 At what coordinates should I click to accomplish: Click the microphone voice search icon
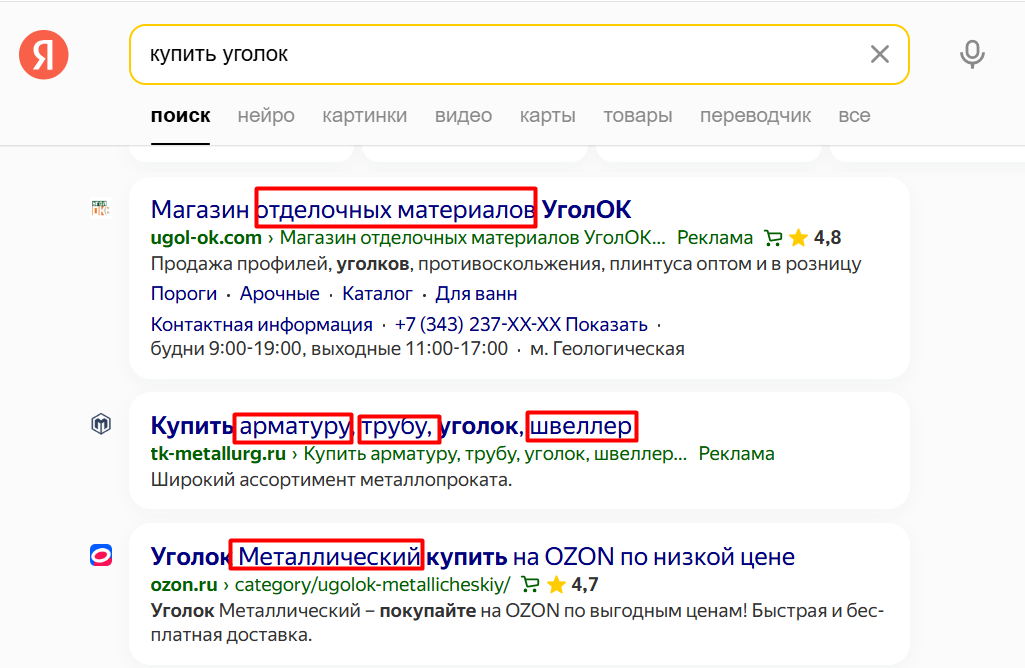pyautogui.click(x=971, y=55)
